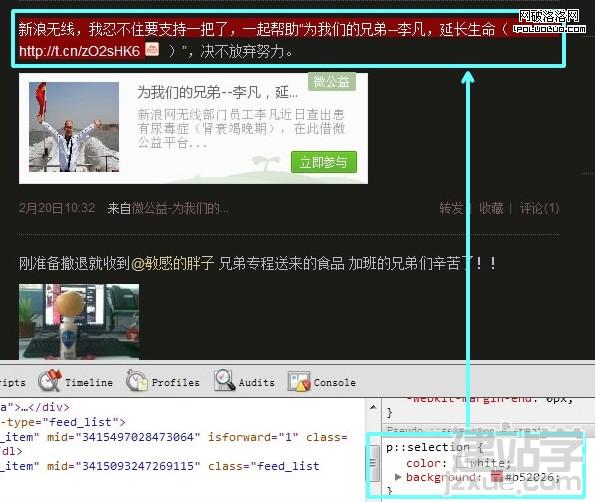Expand the background property triangle
The height and width of the screenshot is (502, 596).
pos(398,477)
